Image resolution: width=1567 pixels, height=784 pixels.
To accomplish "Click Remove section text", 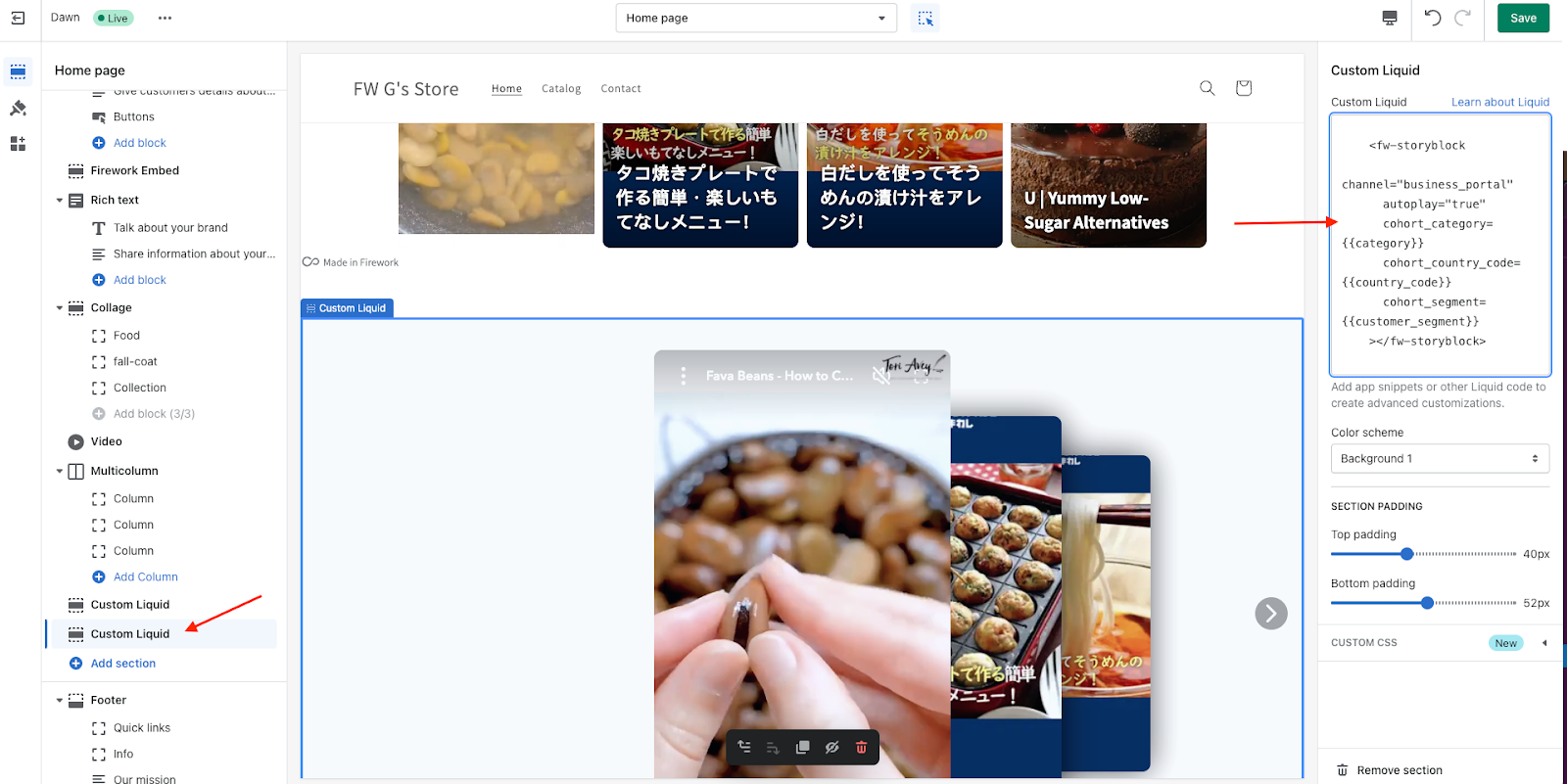I will click(x=1400, y=770).
